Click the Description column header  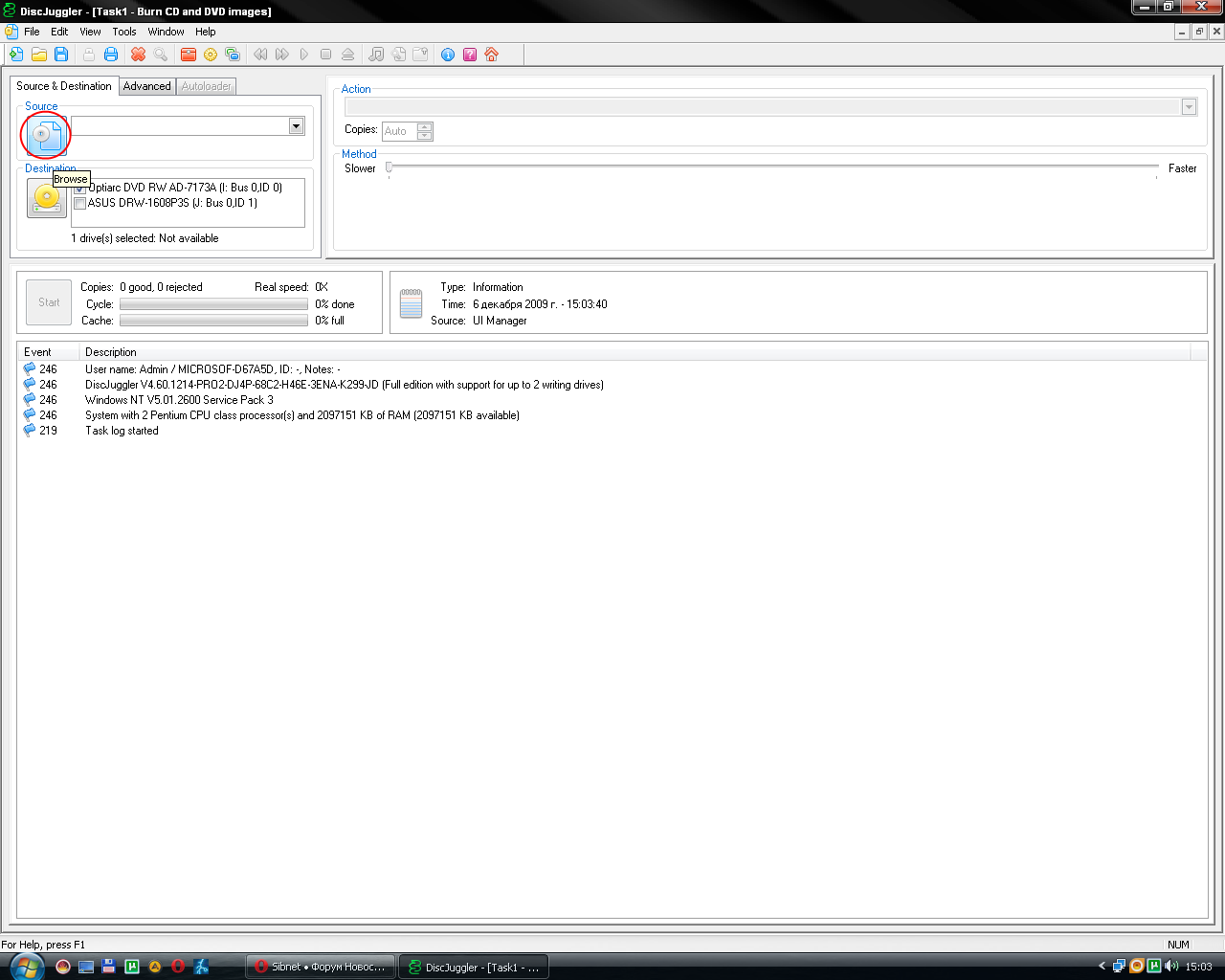(x=635, y=352)
